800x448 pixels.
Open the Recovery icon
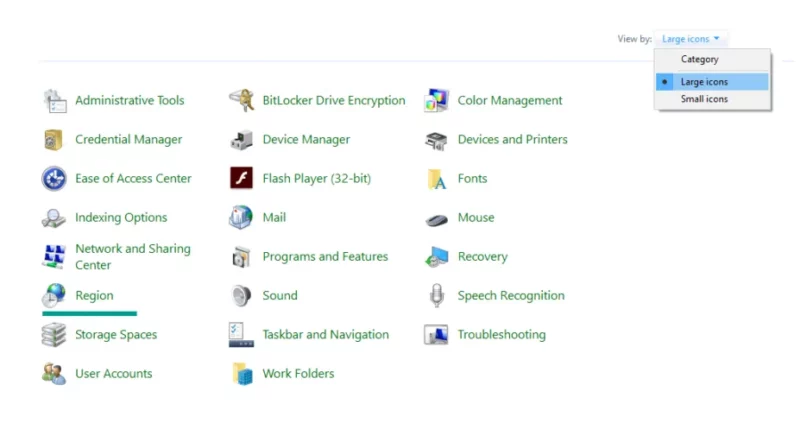tap(436, 257)
